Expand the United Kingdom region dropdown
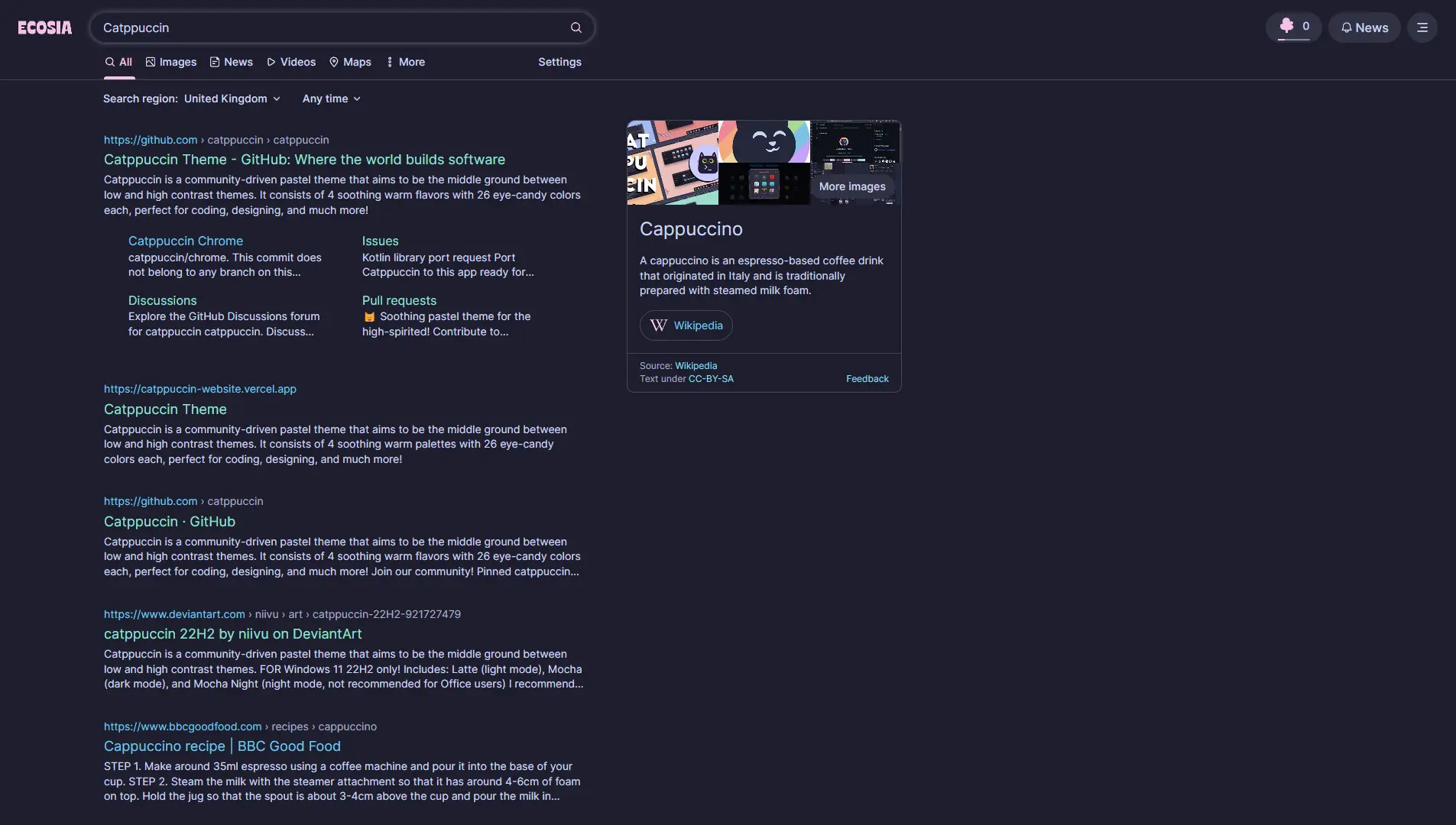The width and height of the screenshot is (1456, 825). (x=232, y=99)
